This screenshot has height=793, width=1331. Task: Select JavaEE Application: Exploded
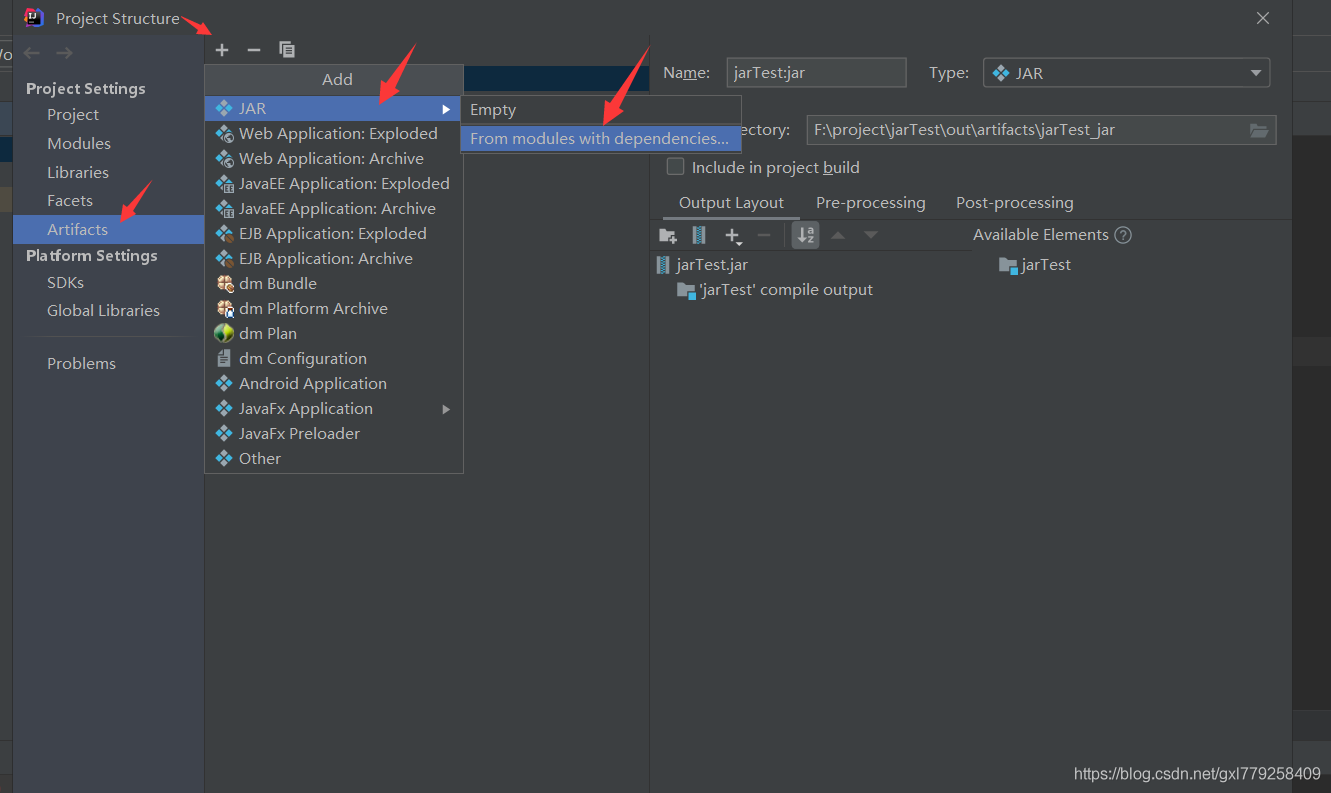point(333,184)
